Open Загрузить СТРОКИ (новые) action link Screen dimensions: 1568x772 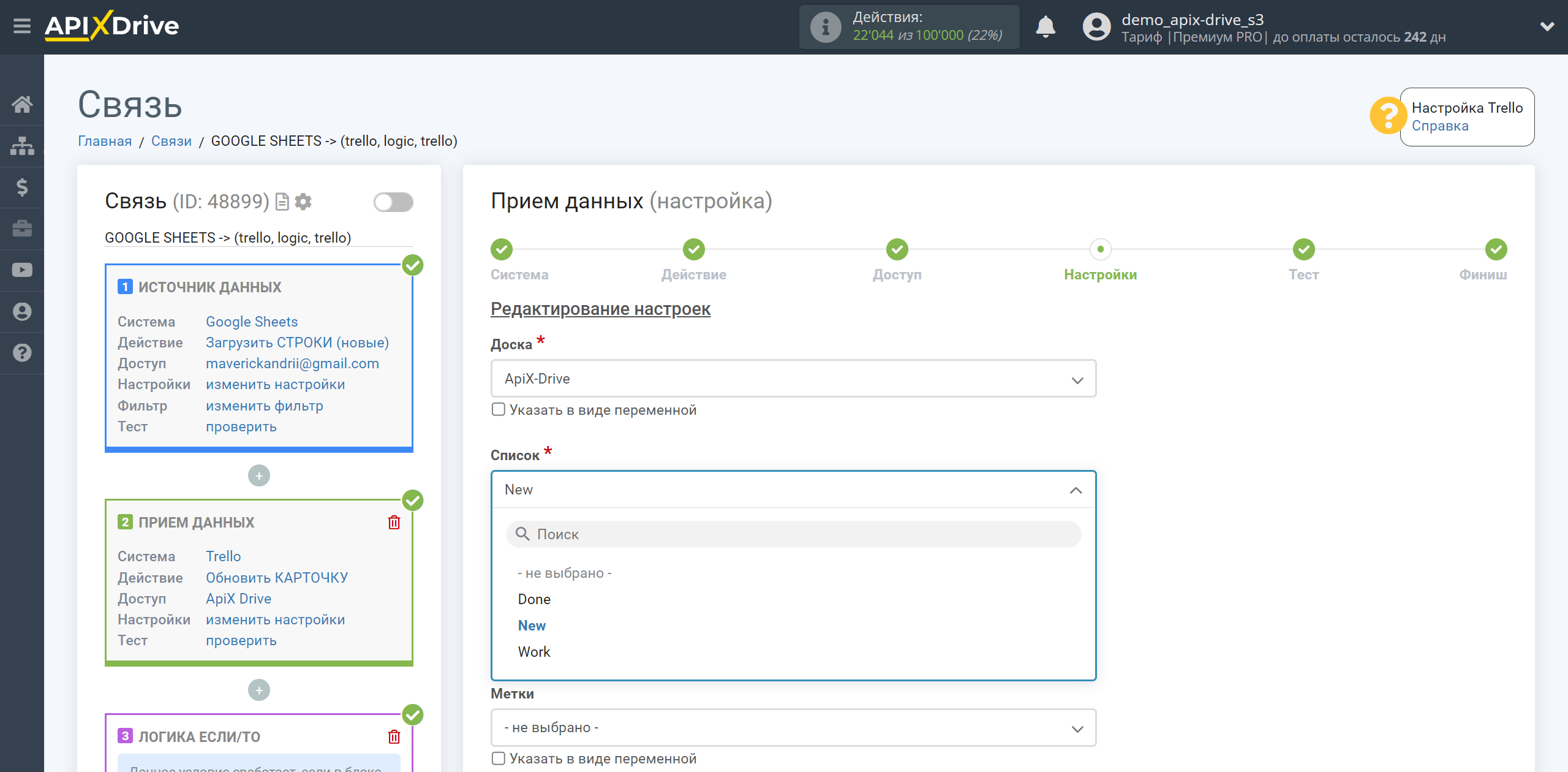pos(297,342)
